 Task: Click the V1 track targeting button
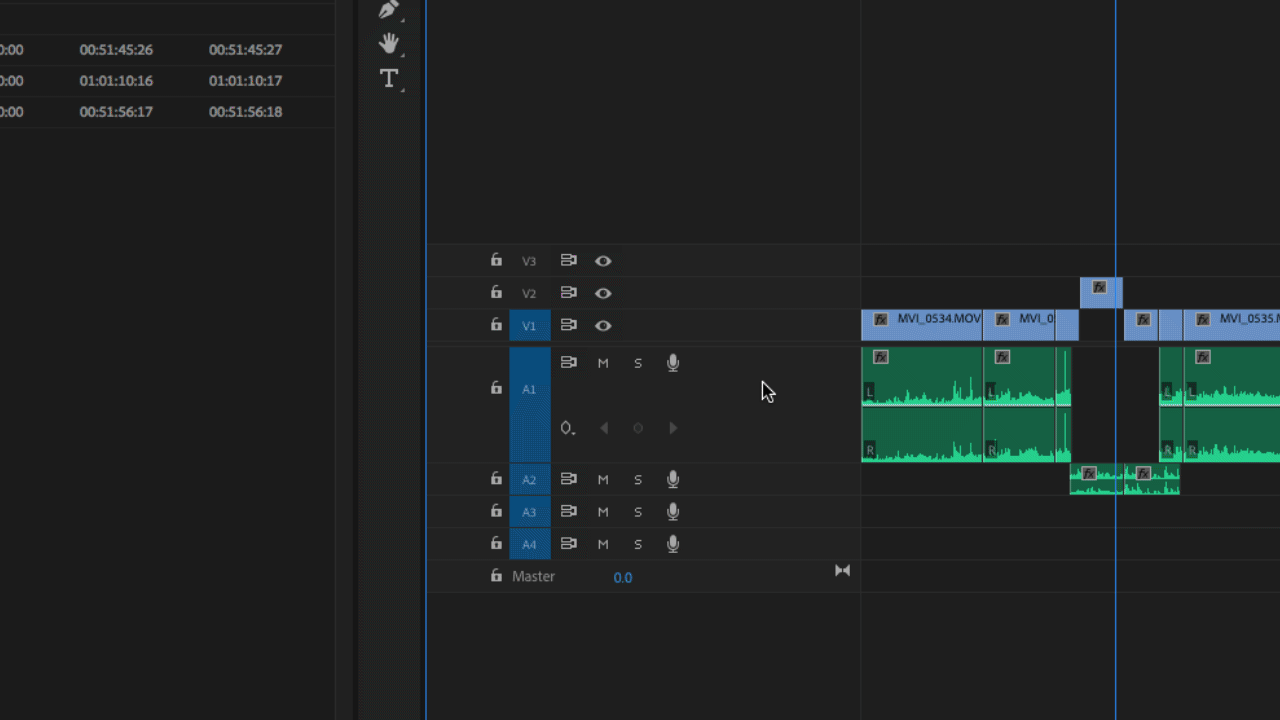(529, 325)
